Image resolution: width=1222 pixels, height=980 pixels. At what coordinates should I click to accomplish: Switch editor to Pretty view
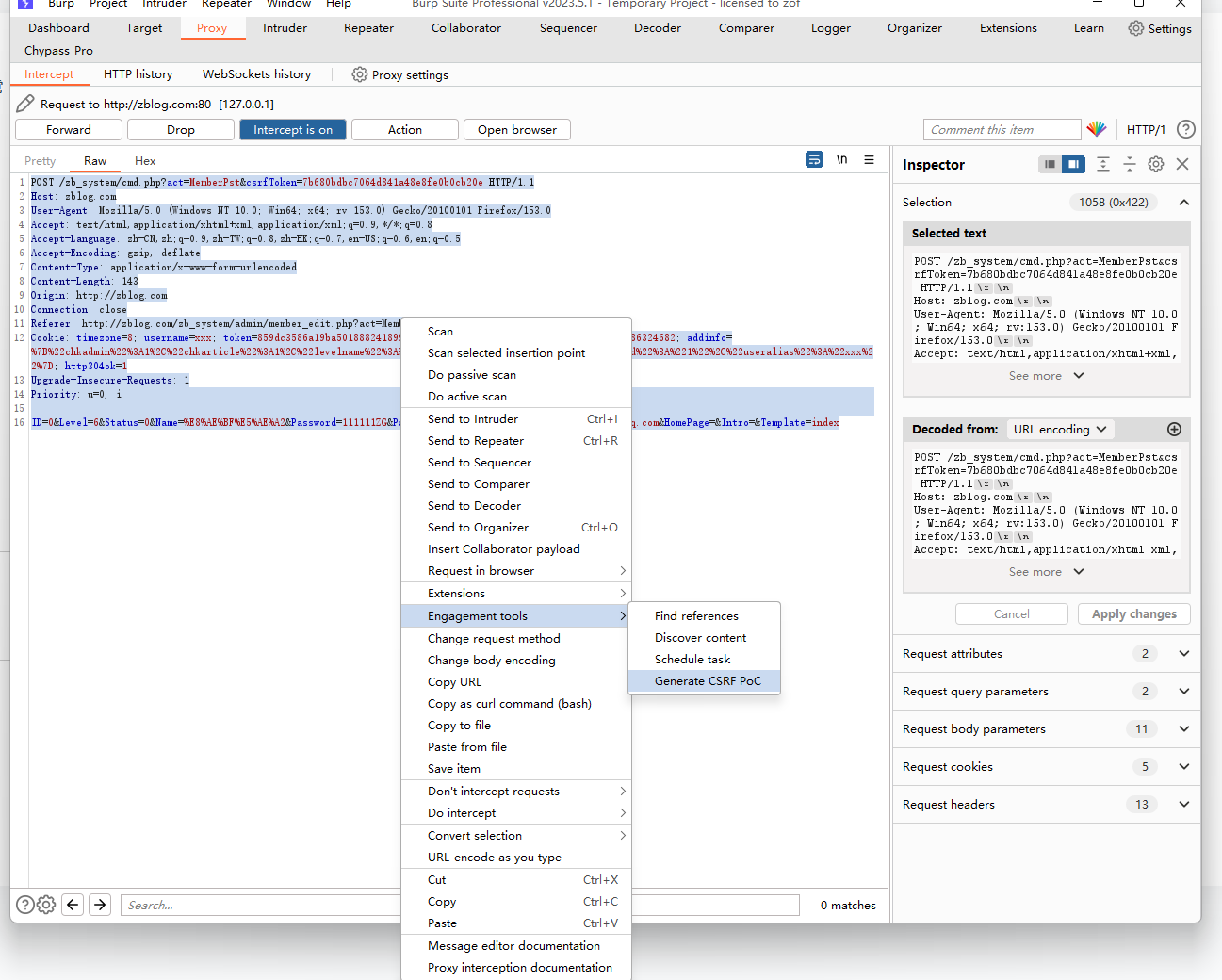[x=41, y=161]
